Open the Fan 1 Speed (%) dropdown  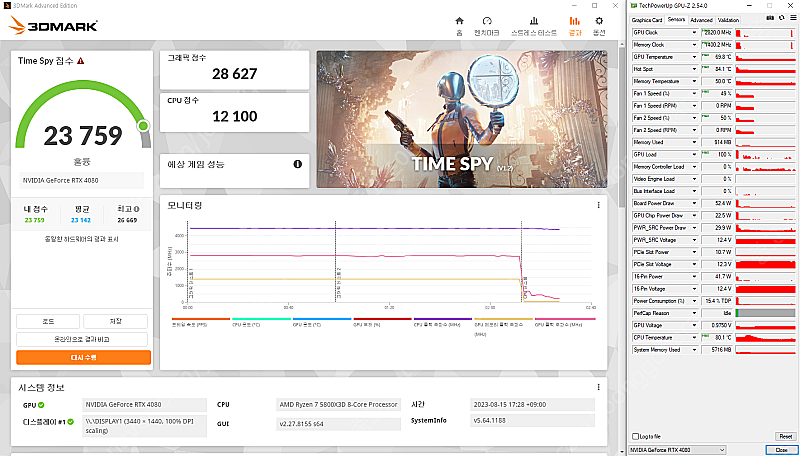pos(694,94)
